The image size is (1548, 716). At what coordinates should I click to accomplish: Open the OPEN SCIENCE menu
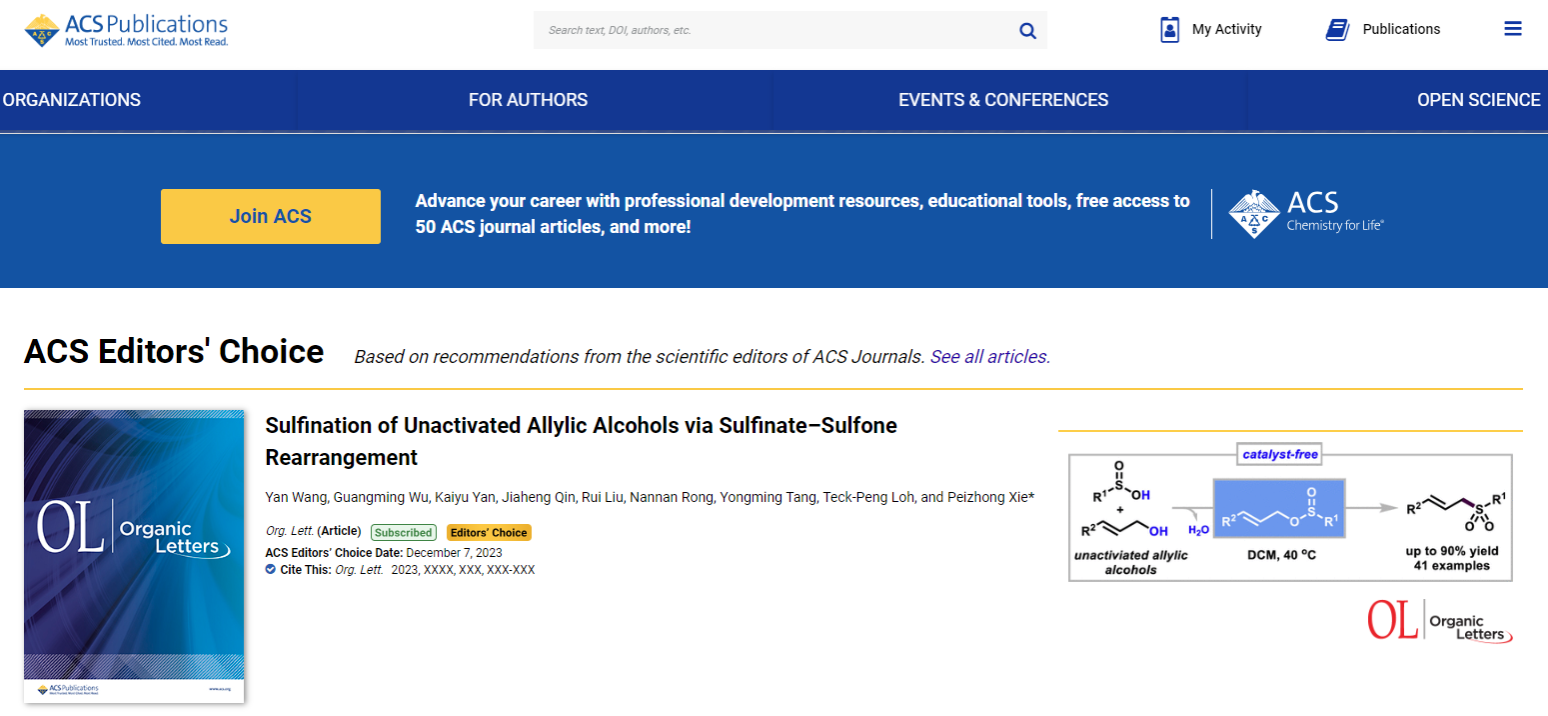click(x=1478, y=100)
